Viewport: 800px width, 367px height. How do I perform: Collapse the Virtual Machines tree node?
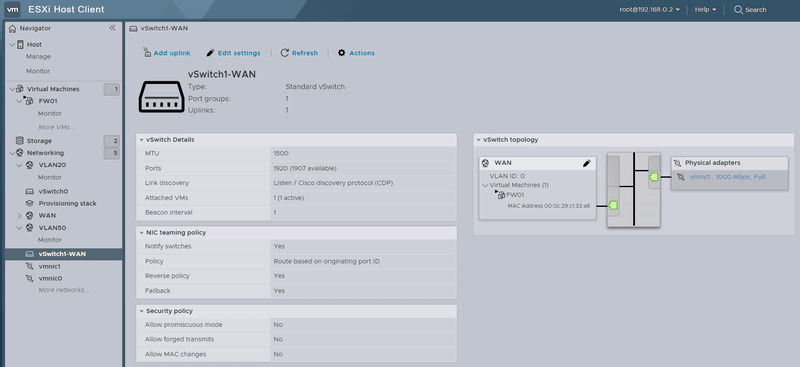(12, 89)
